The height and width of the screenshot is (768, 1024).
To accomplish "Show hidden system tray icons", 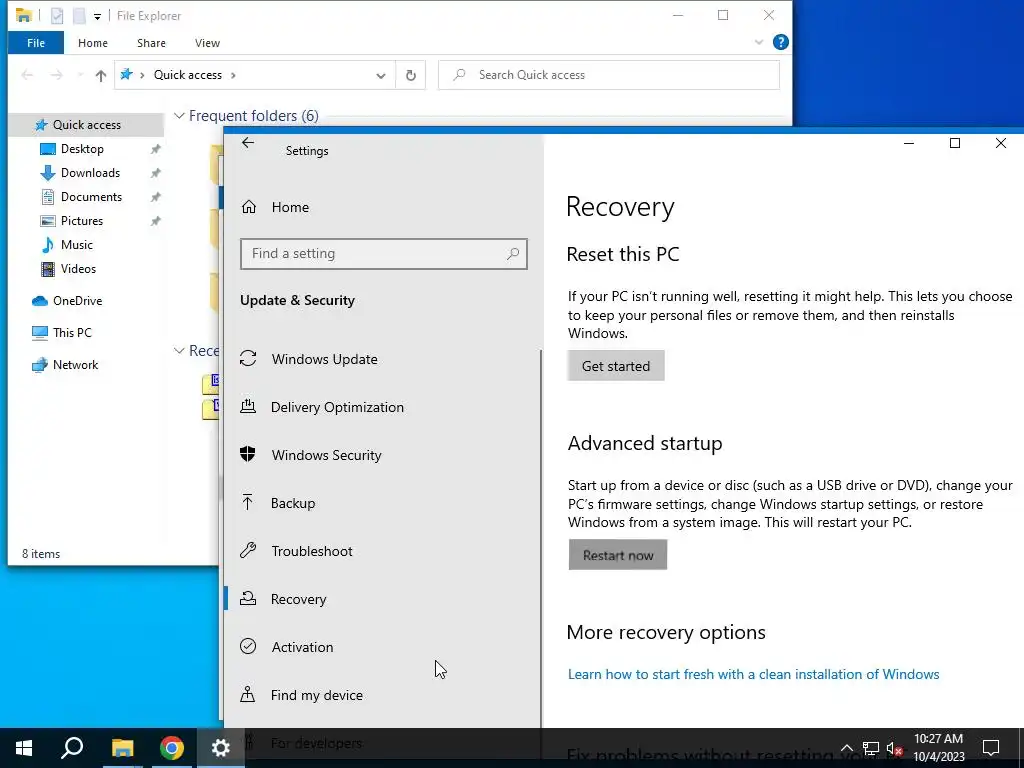I will (x=846, y=748).
